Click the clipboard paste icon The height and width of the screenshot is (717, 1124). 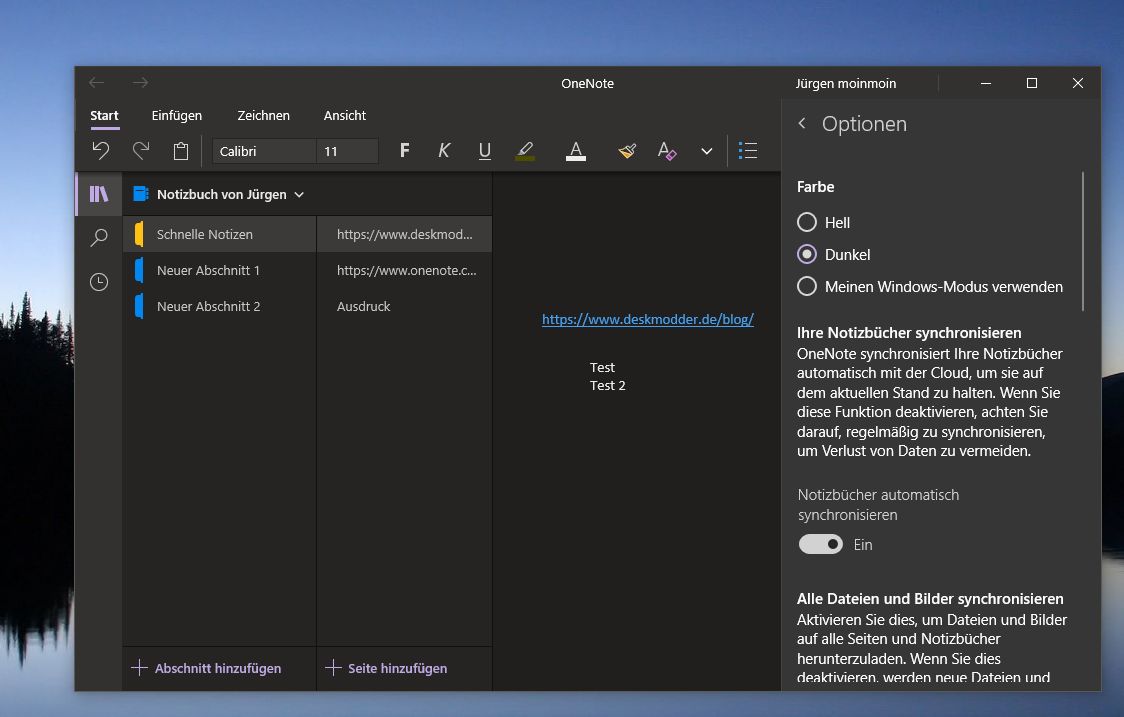tap(181, 151)
